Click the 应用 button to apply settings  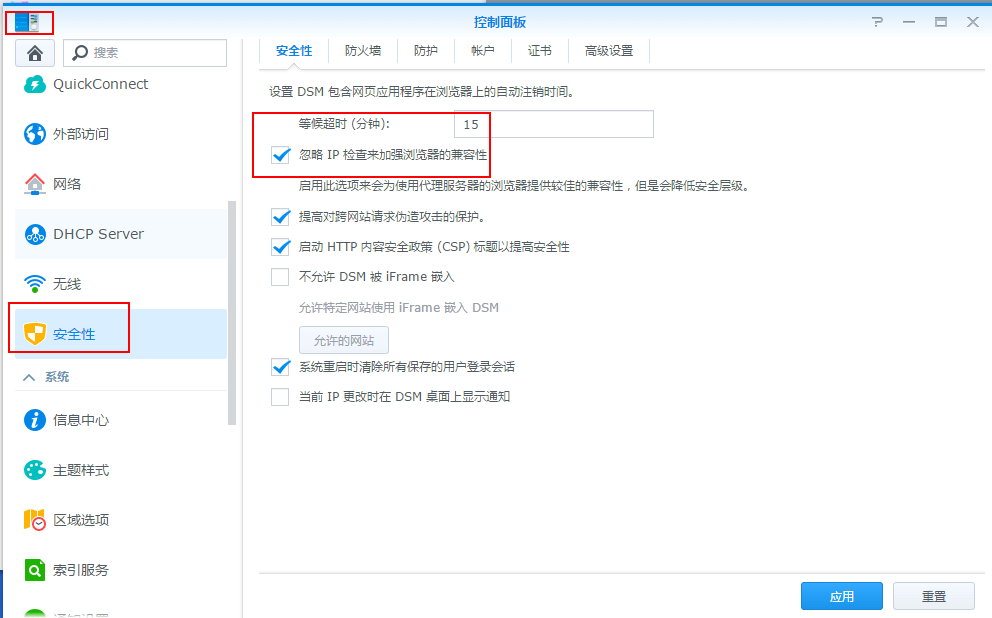pos(842,595)
